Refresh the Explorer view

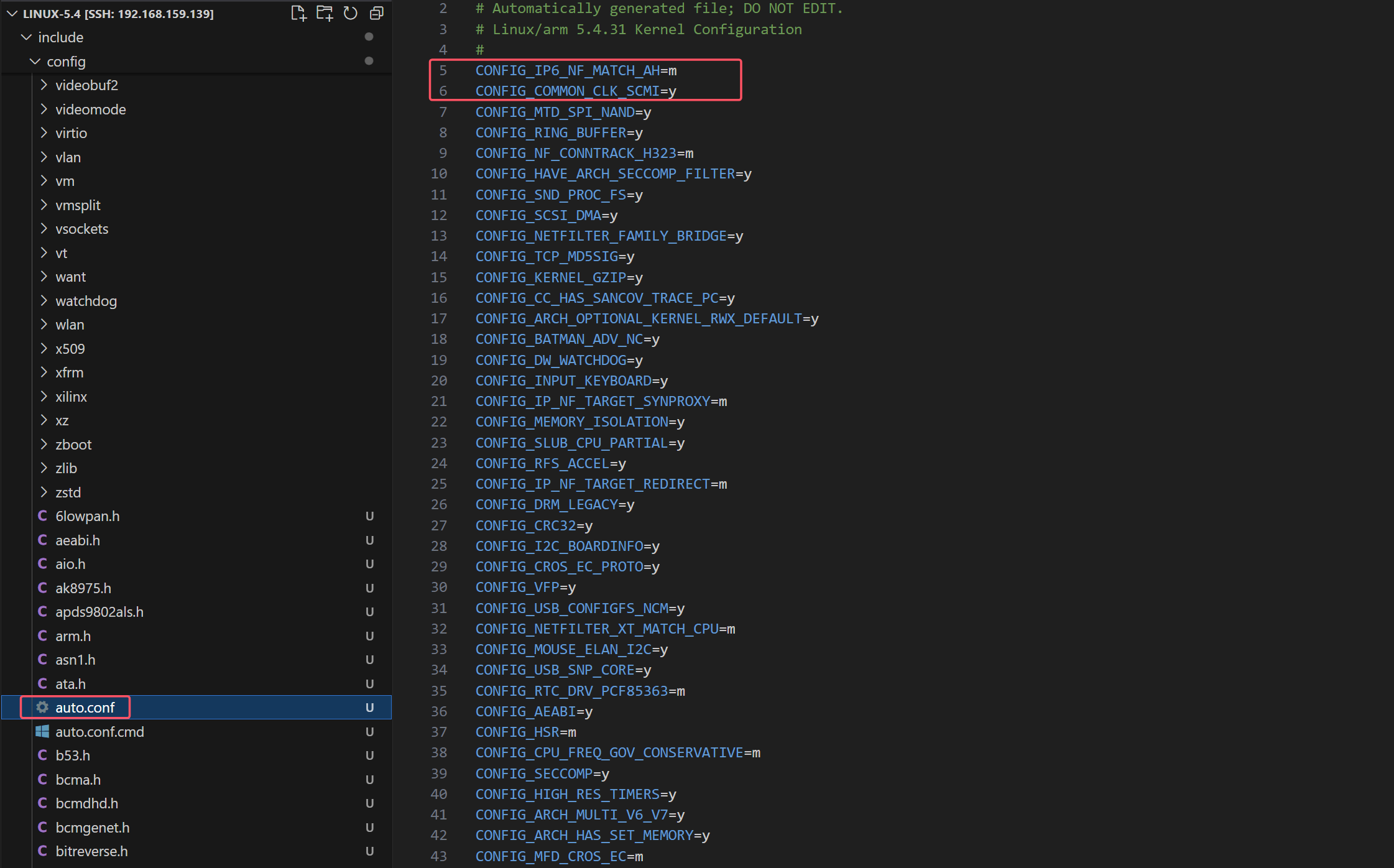tap(350, 13)
